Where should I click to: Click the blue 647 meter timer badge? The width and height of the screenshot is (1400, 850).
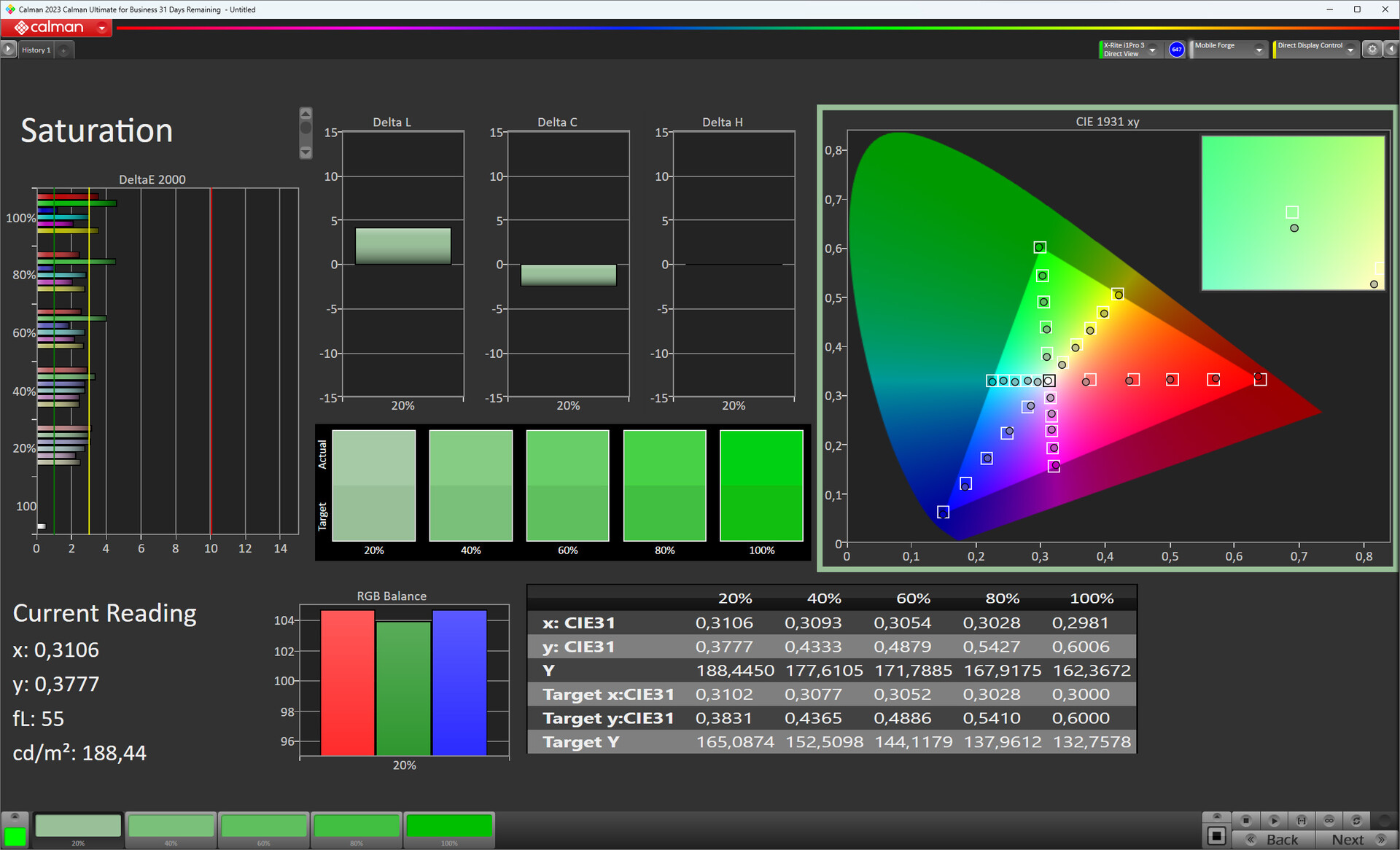click(1176, 49)
